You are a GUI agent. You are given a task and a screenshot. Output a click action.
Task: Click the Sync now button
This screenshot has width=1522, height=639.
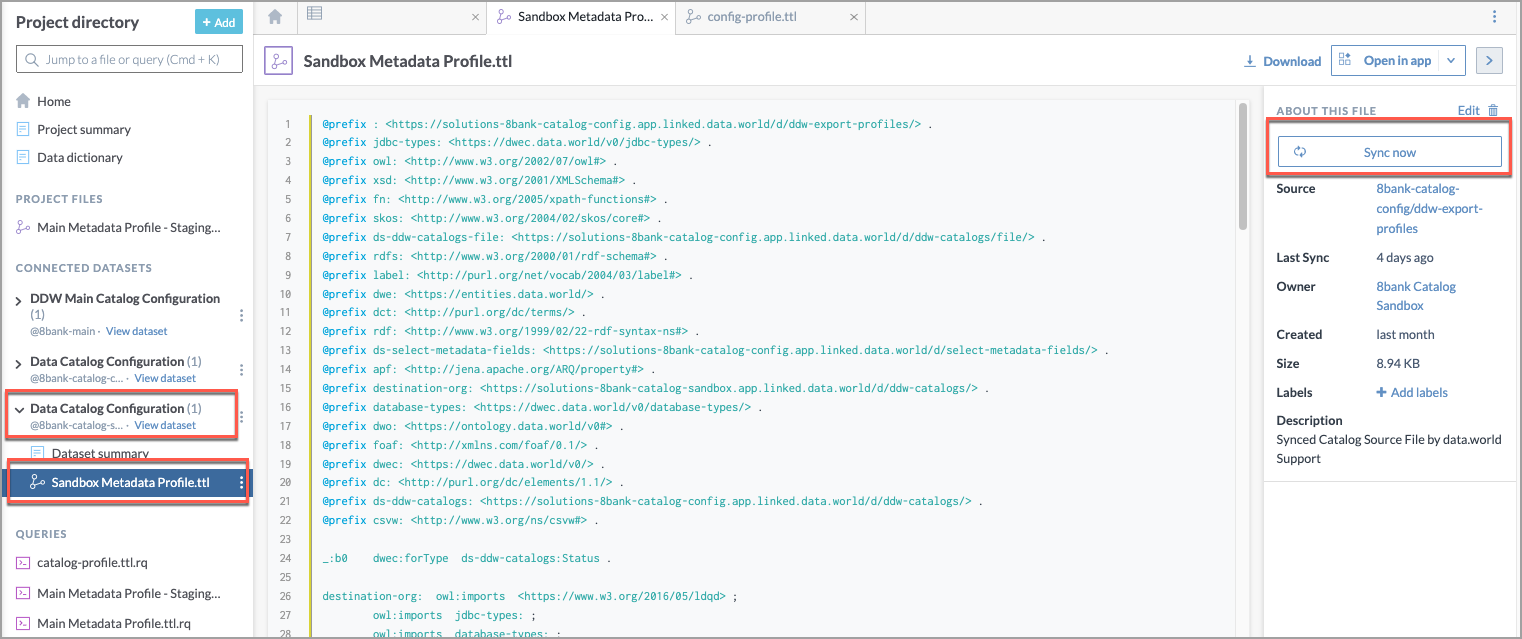(1388, 152)
